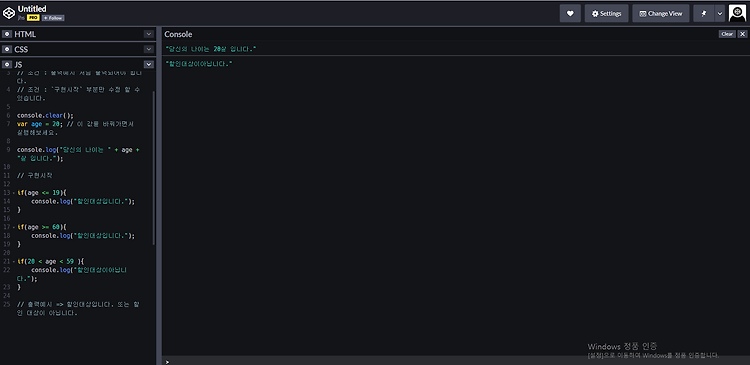Open the dropdown arrow beside the pin
The height and width of the screenshot is (365, 750).
click(x=720, y=13)
